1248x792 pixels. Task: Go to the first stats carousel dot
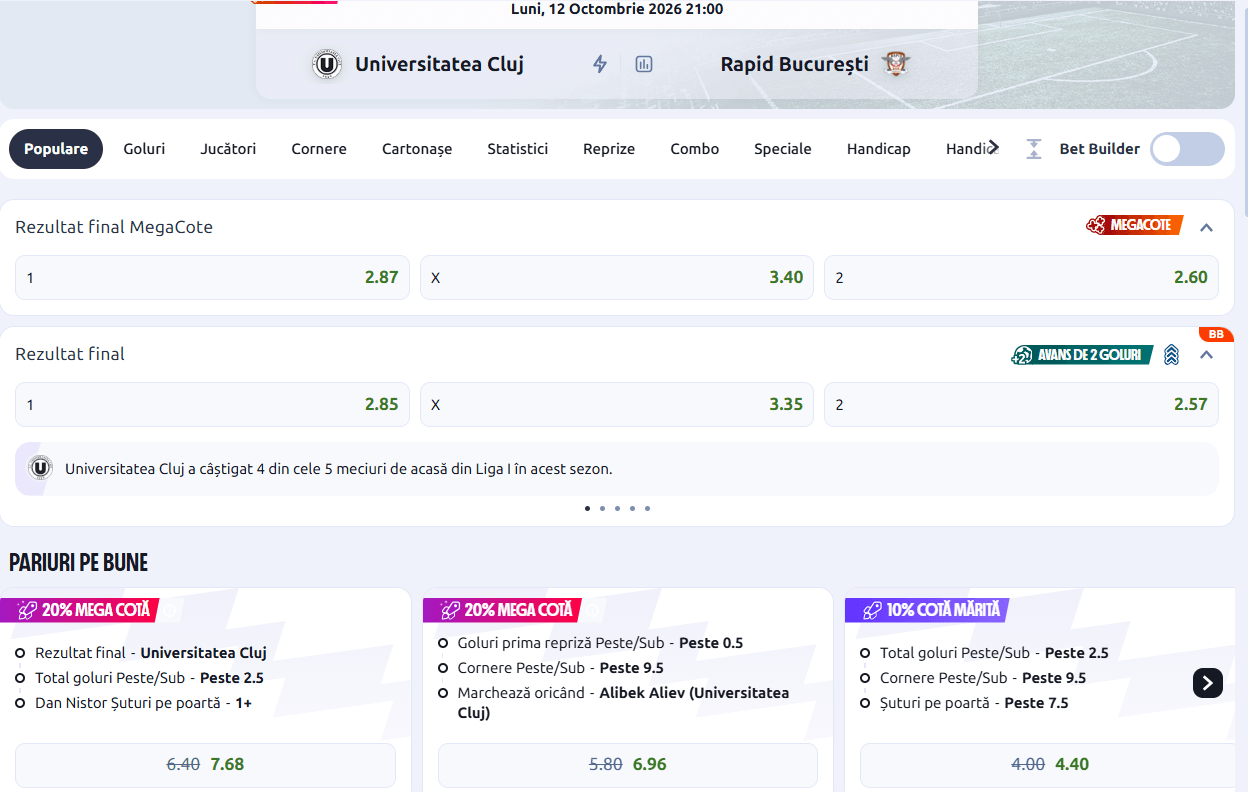587,508
